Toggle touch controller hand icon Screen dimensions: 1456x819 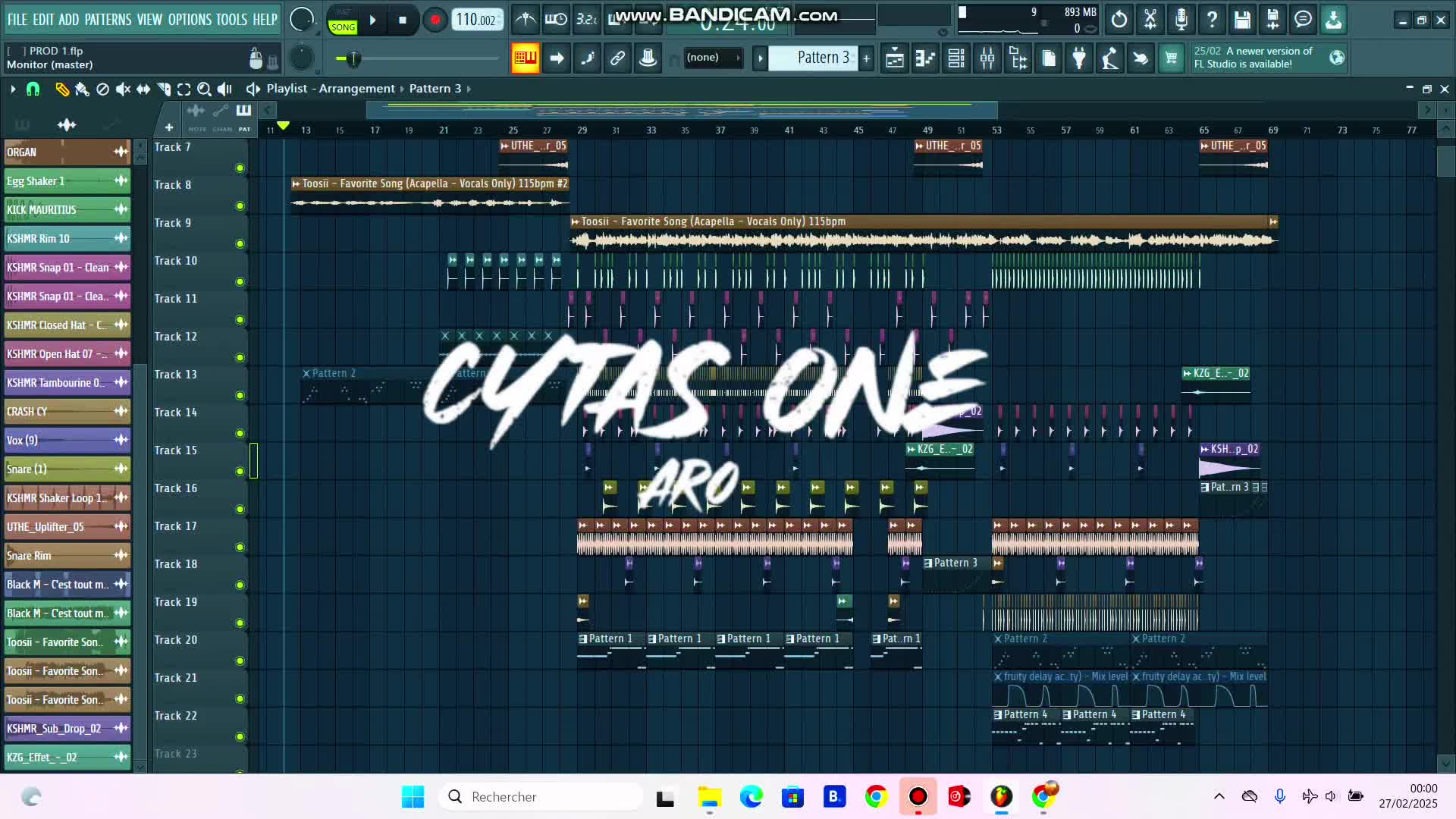coord(1141,58)
